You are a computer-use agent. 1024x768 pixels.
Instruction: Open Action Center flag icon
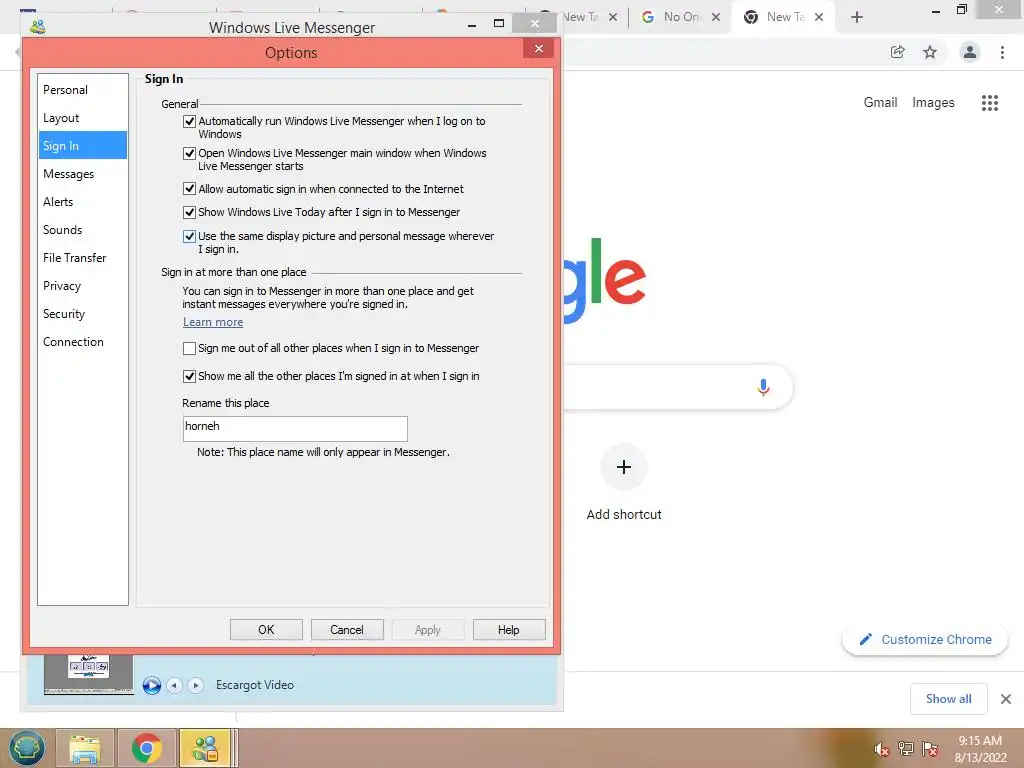pyautogui.click(x=930, y=749)
